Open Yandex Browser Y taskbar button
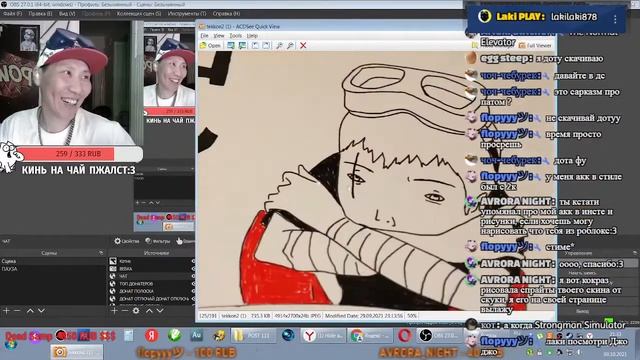 pos(323,336)
